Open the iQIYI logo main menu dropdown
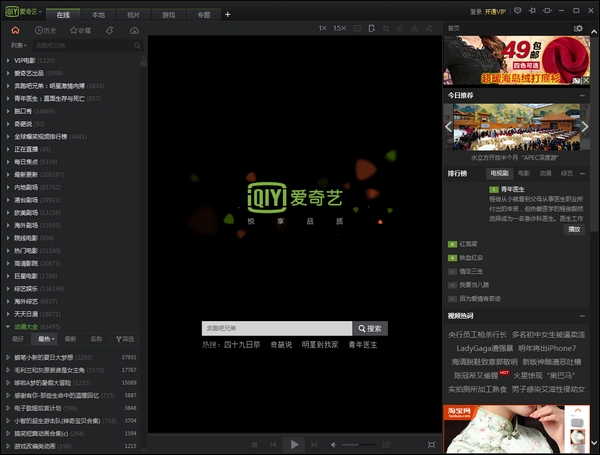Viewport: 600px width, 455px height. 23,11
